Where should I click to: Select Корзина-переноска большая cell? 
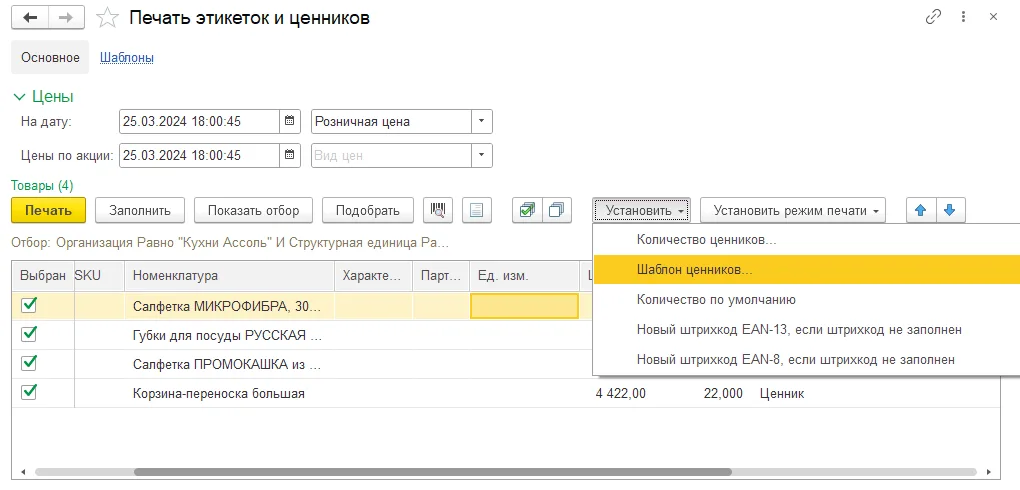229,393
